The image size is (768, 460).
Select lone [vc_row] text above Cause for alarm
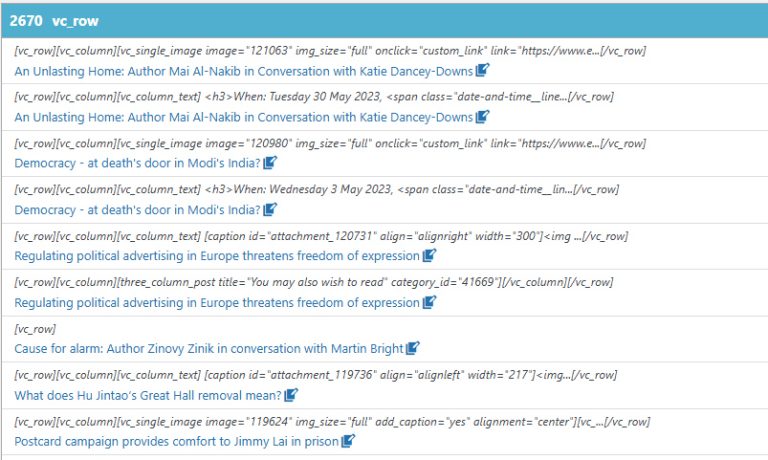coord(35,329)
